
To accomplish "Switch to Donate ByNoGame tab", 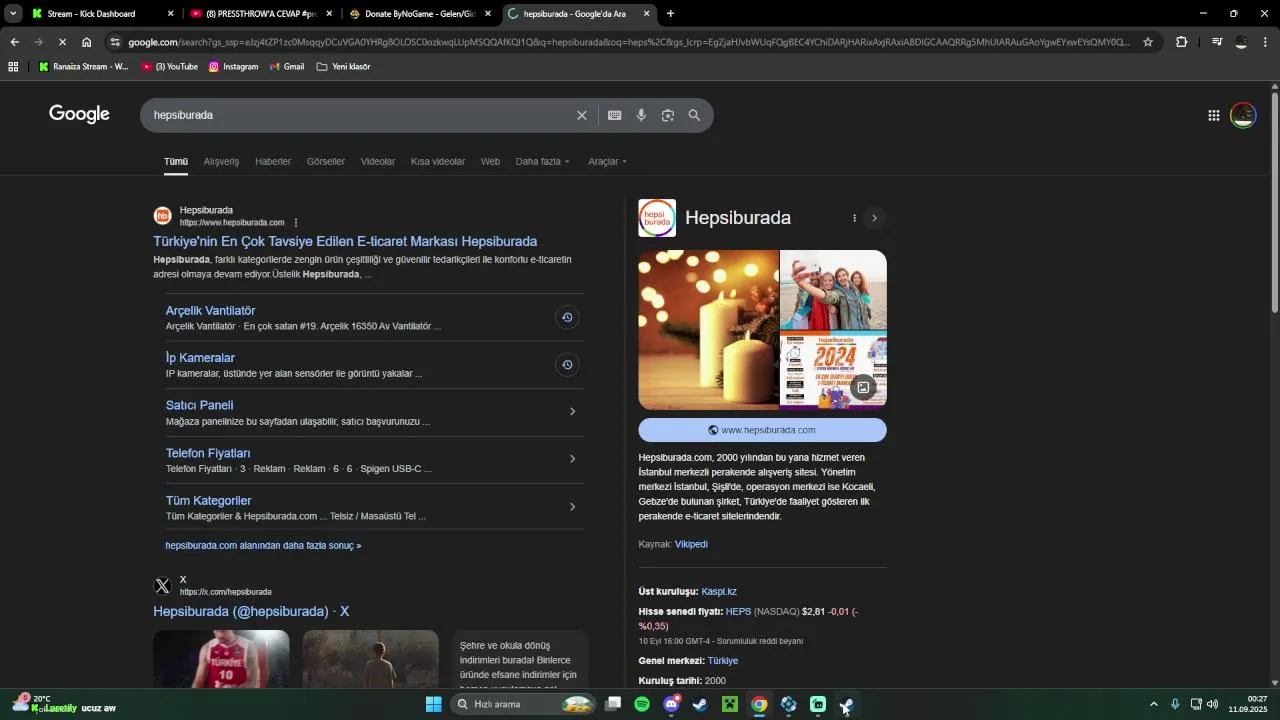I will (420, 13).
